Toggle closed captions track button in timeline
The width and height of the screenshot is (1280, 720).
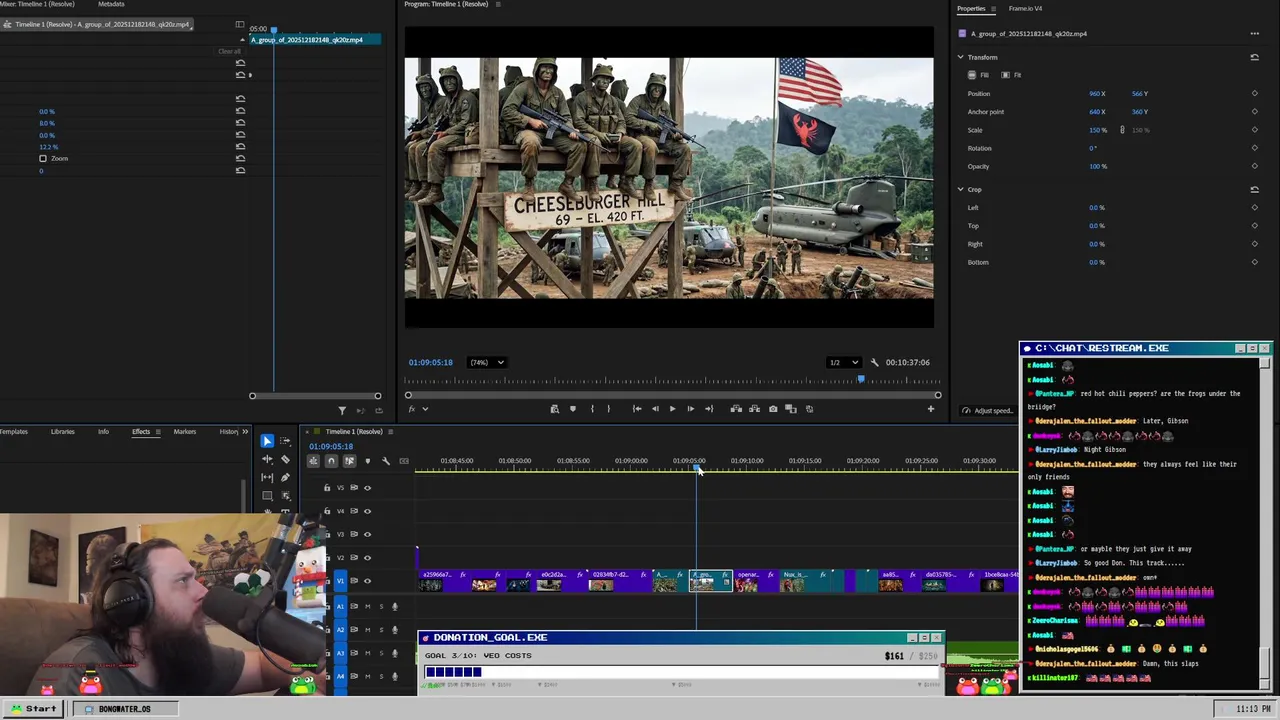[404, 461]
